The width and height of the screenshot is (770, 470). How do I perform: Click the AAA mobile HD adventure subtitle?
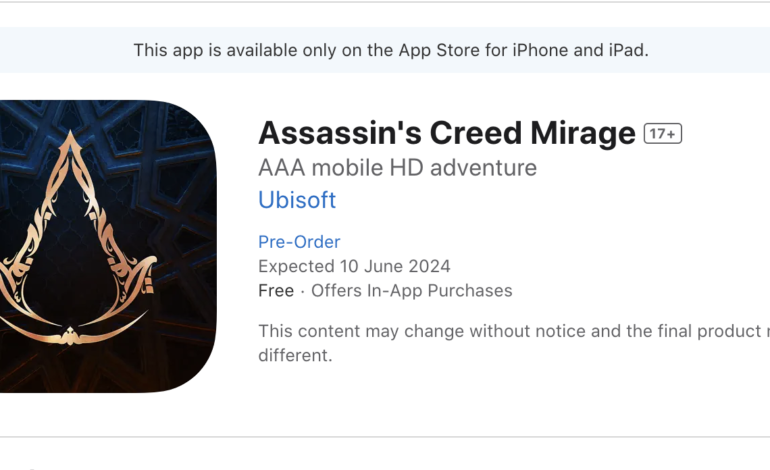click(x=397, y=167)
